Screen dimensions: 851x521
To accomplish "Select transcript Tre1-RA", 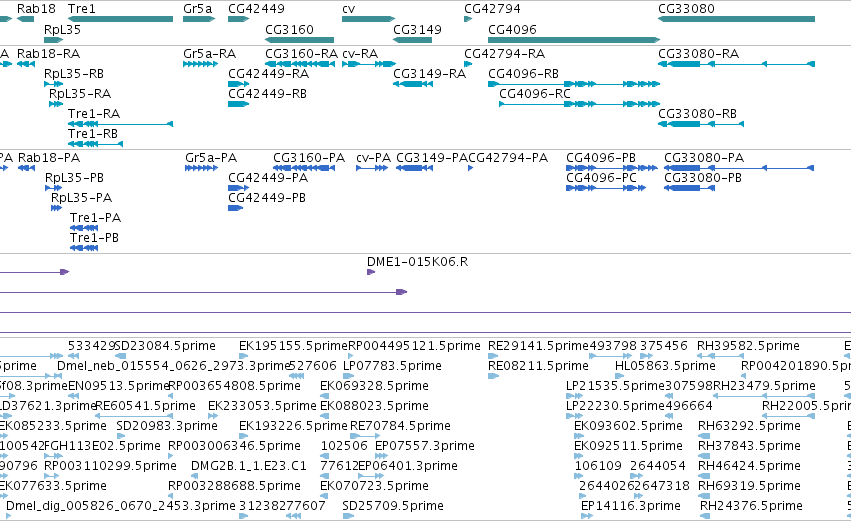I will [120, 124].
